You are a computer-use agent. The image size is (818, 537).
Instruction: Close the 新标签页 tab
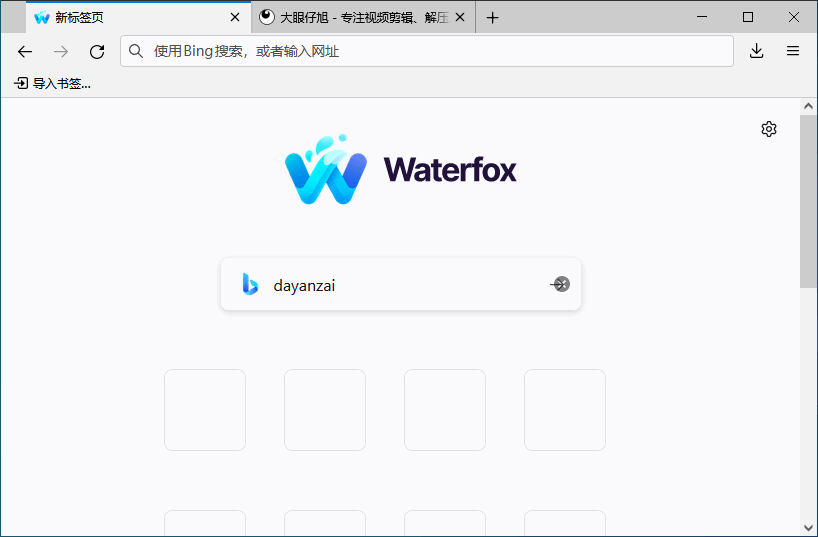(x=235, y=17)
